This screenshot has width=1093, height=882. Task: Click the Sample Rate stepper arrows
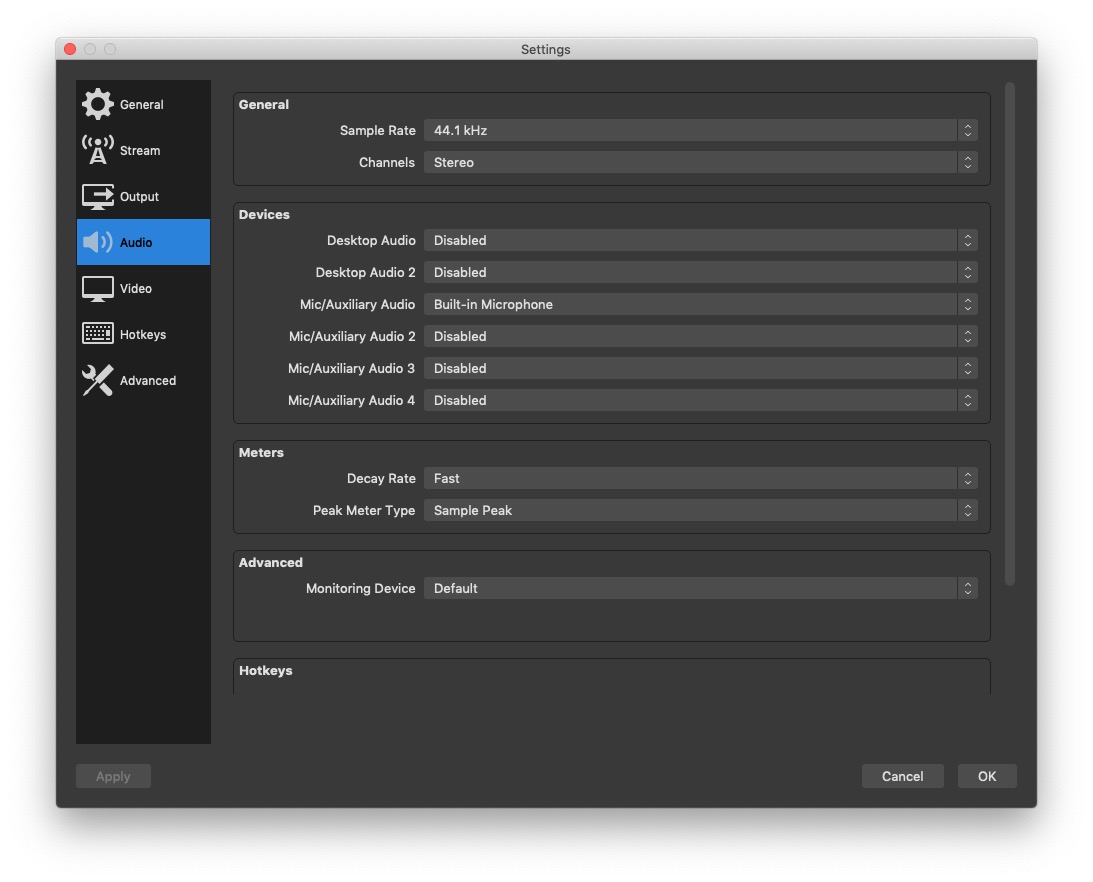click(x=967, y=130)
